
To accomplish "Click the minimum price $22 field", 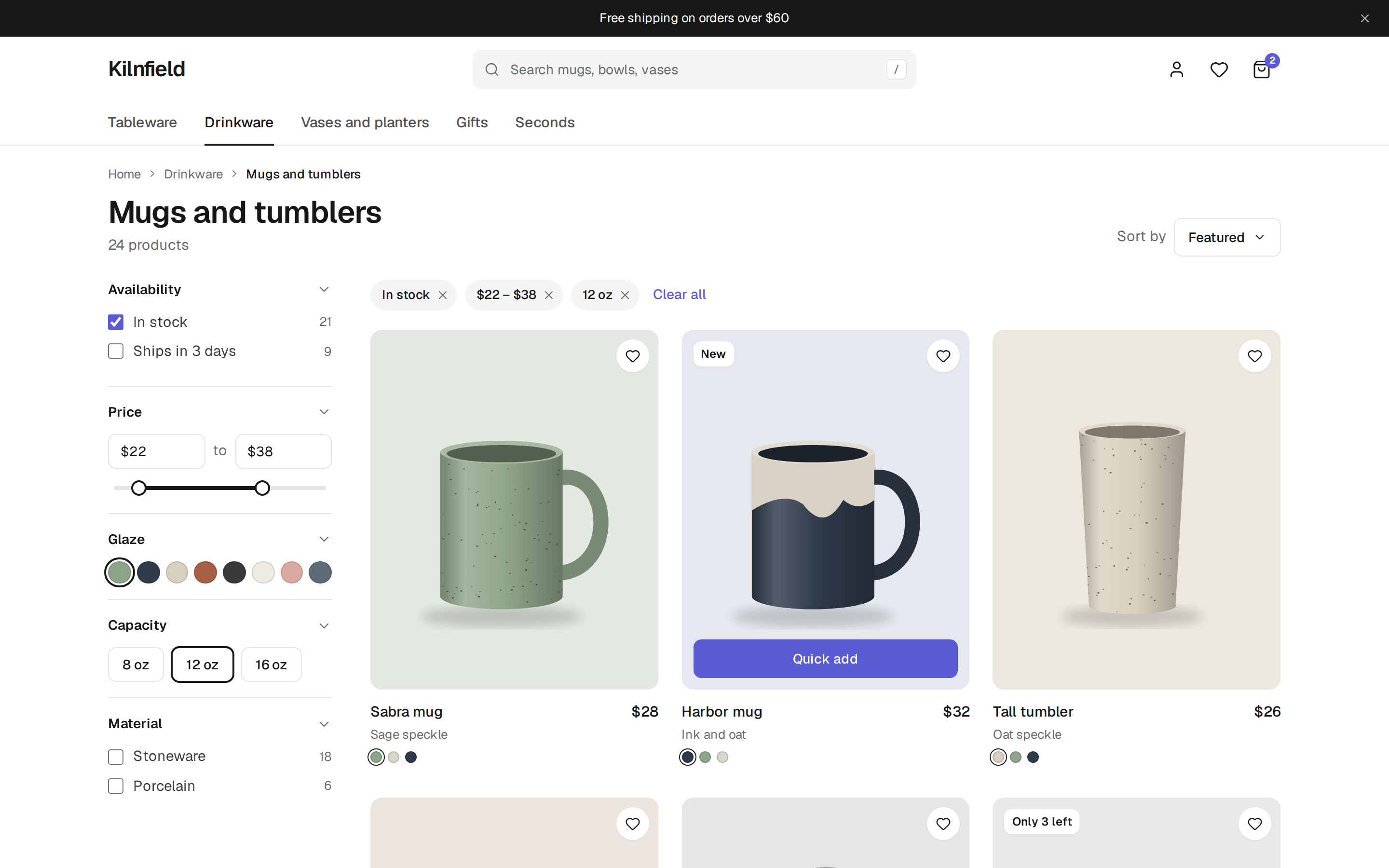I will tap(156, 451).
